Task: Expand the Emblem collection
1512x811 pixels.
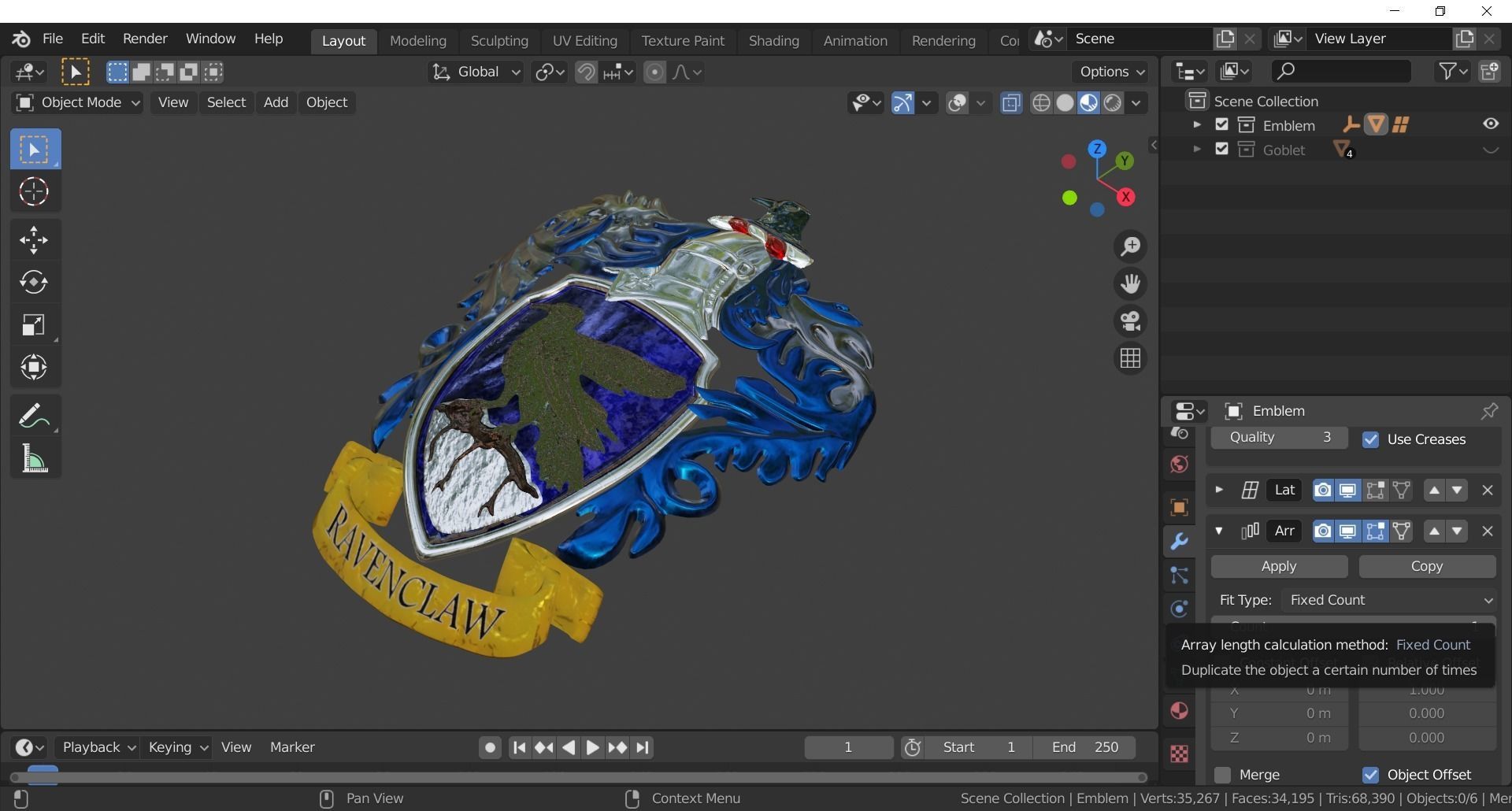Action: [x=1196, y=124]
